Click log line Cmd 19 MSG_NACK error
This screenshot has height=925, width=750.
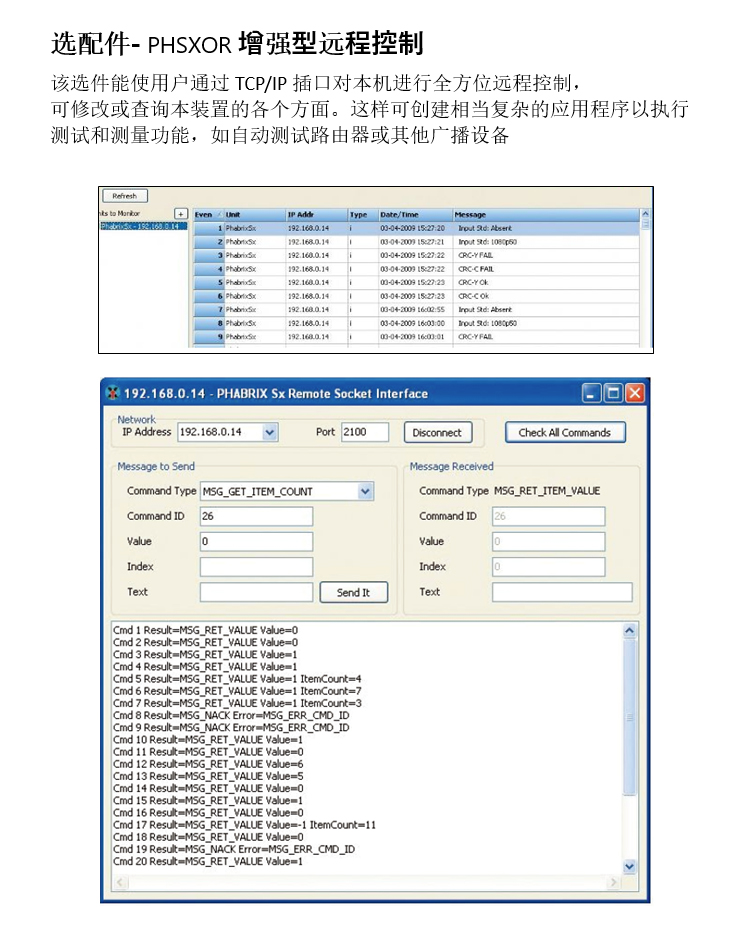click(x=234, y=849)
